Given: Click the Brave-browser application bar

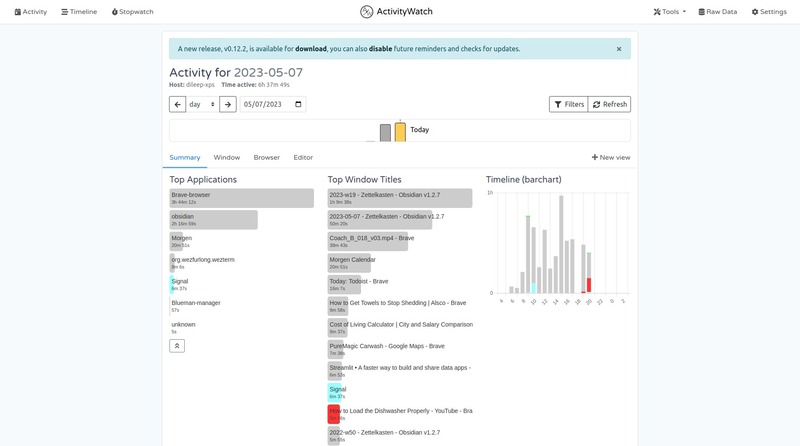Looking at the screenshot, I should pos(241,198).
